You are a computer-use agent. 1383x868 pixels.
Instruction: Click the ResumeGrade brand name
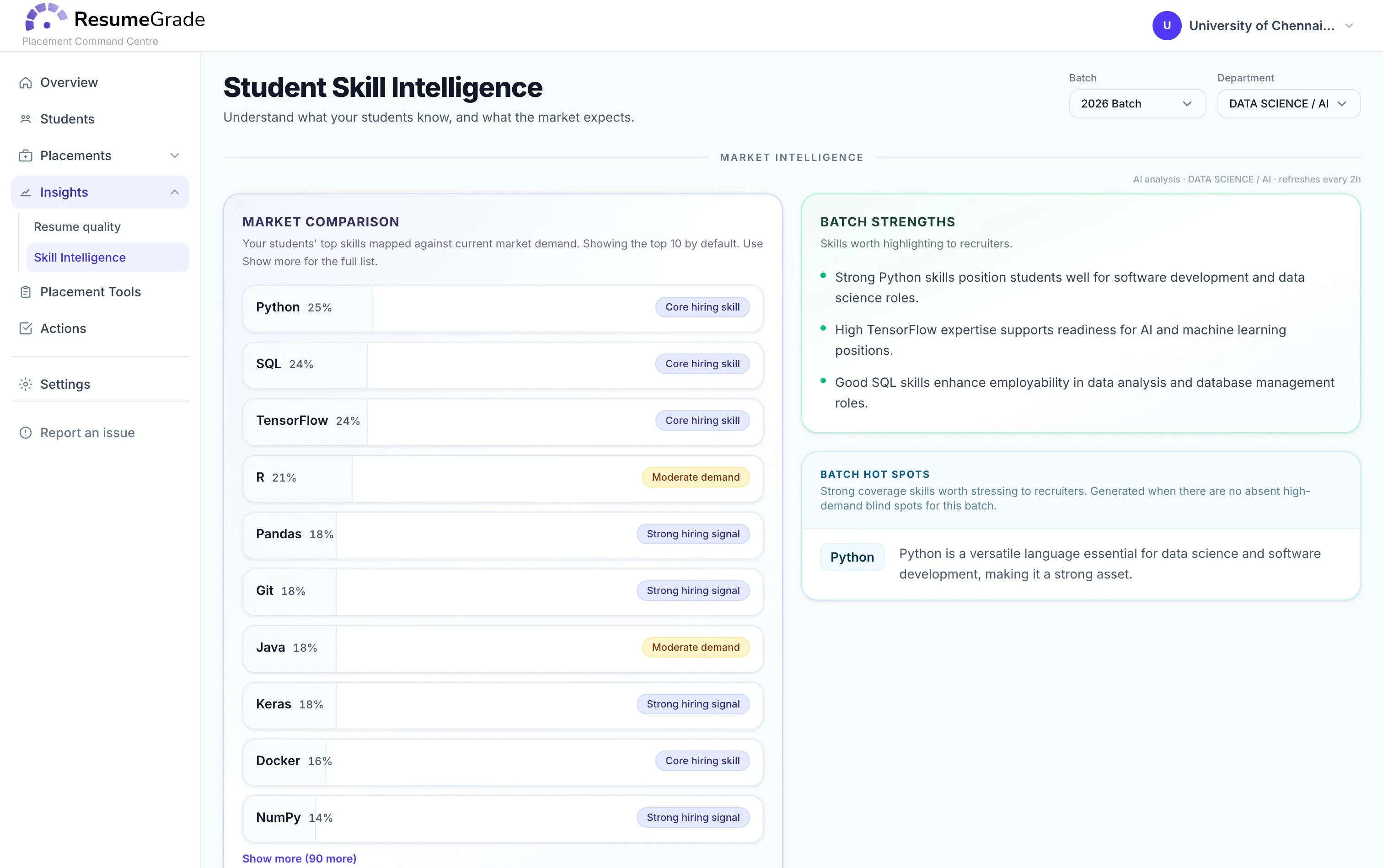click(x=139, y=20)
